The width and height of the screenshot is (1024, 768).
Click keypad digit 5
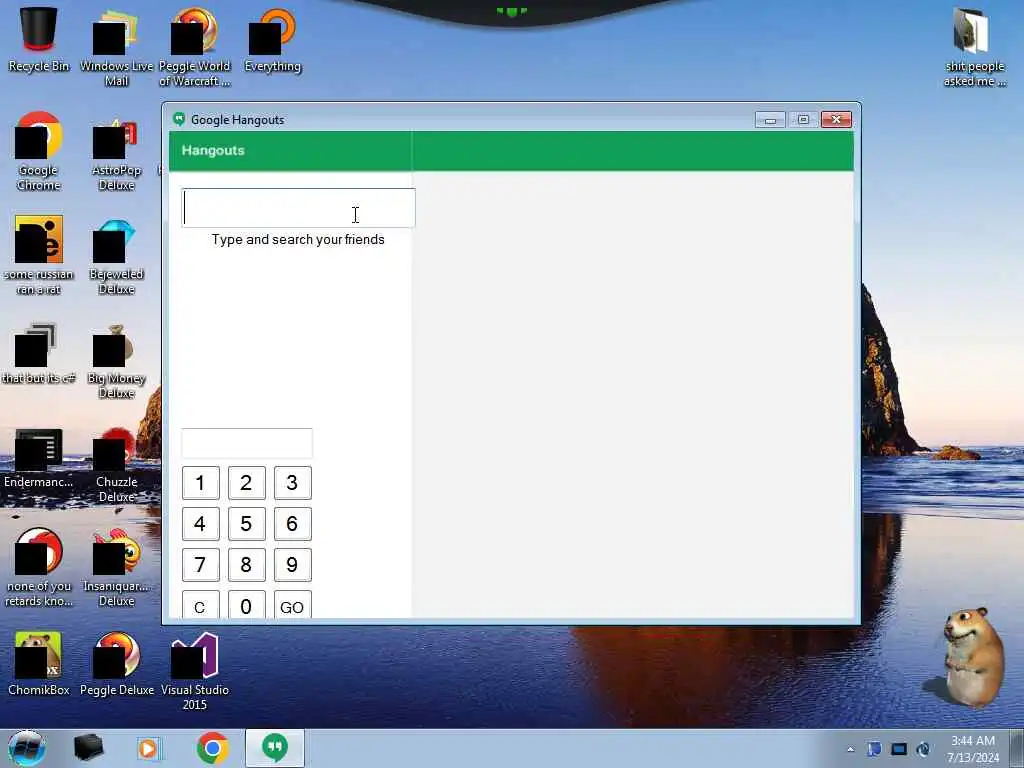[x=246, y=524]
